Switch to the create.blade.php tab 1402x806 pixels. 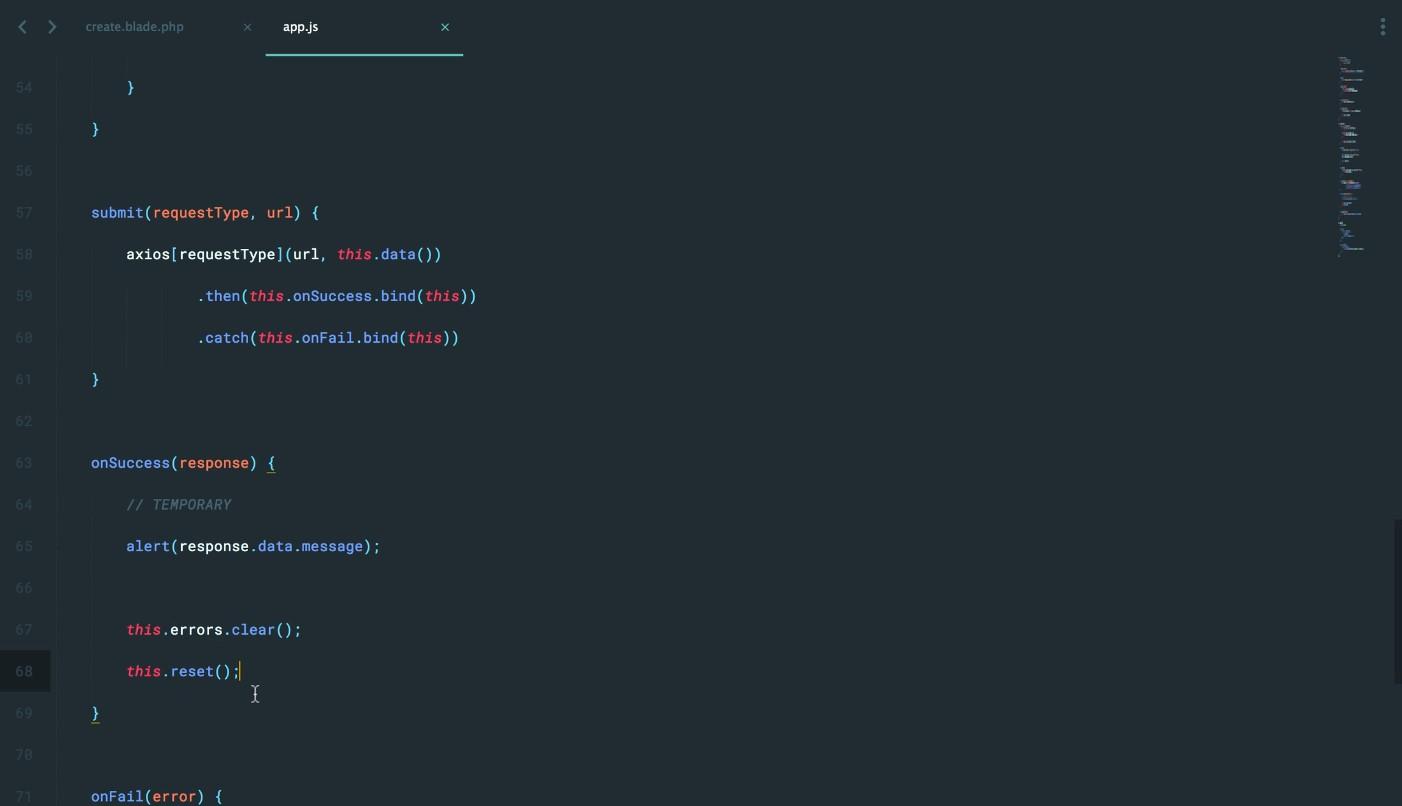pyautogui.click(x=135, y=27)
